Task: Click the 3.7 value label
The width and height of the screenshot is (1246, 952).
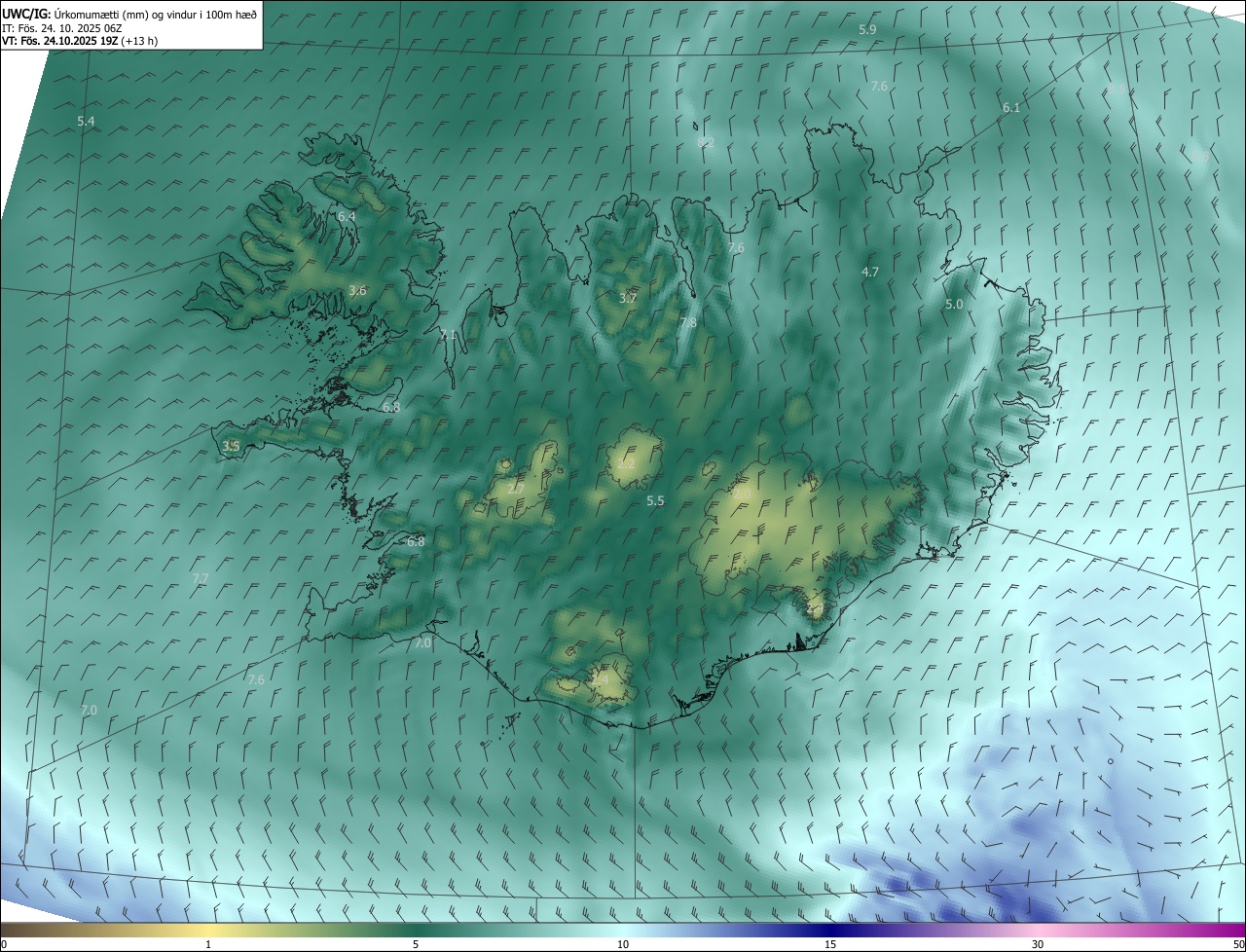Action: 628,299
